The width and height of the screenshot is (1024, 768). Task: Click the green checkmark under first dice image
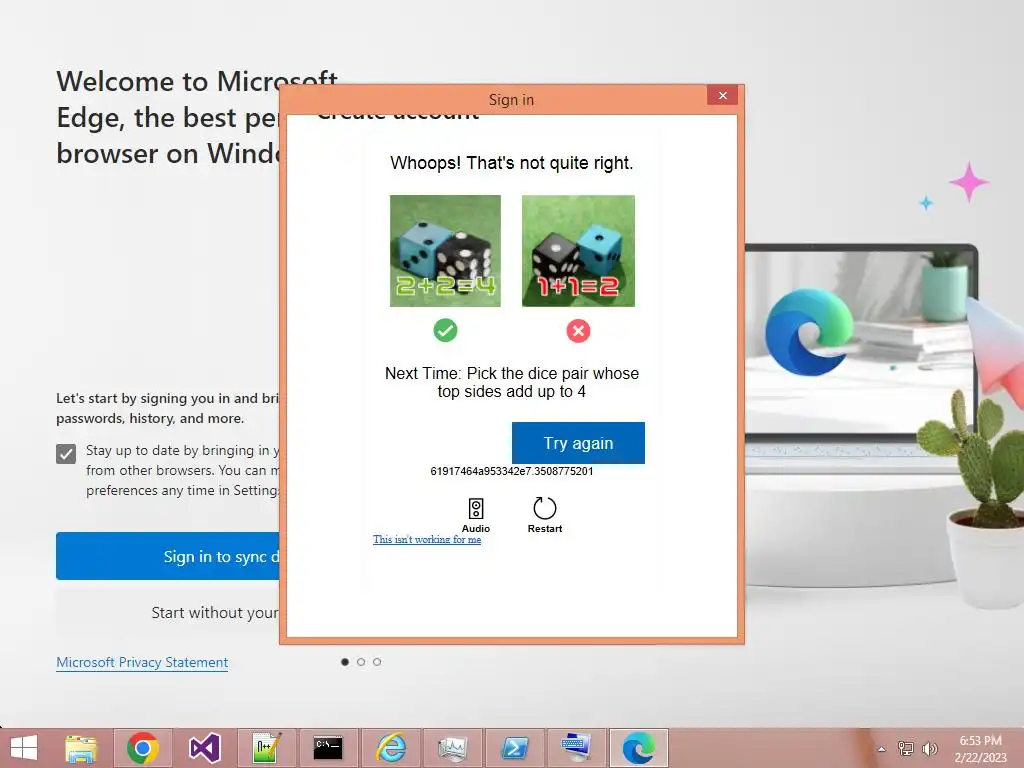click(445, 330)
